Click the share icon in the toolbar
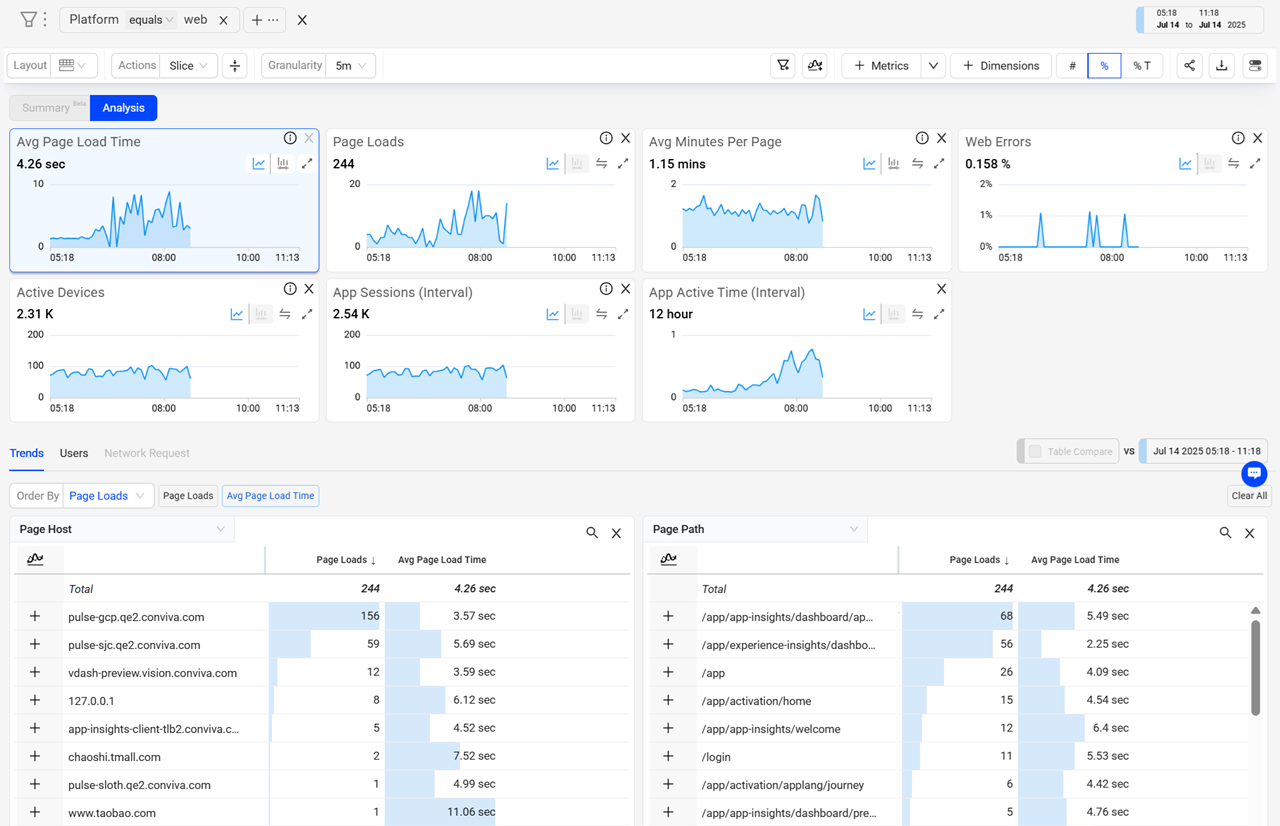Image resolution: width=1280 pixels, height=826 pixels. [x=1189, y=66]
